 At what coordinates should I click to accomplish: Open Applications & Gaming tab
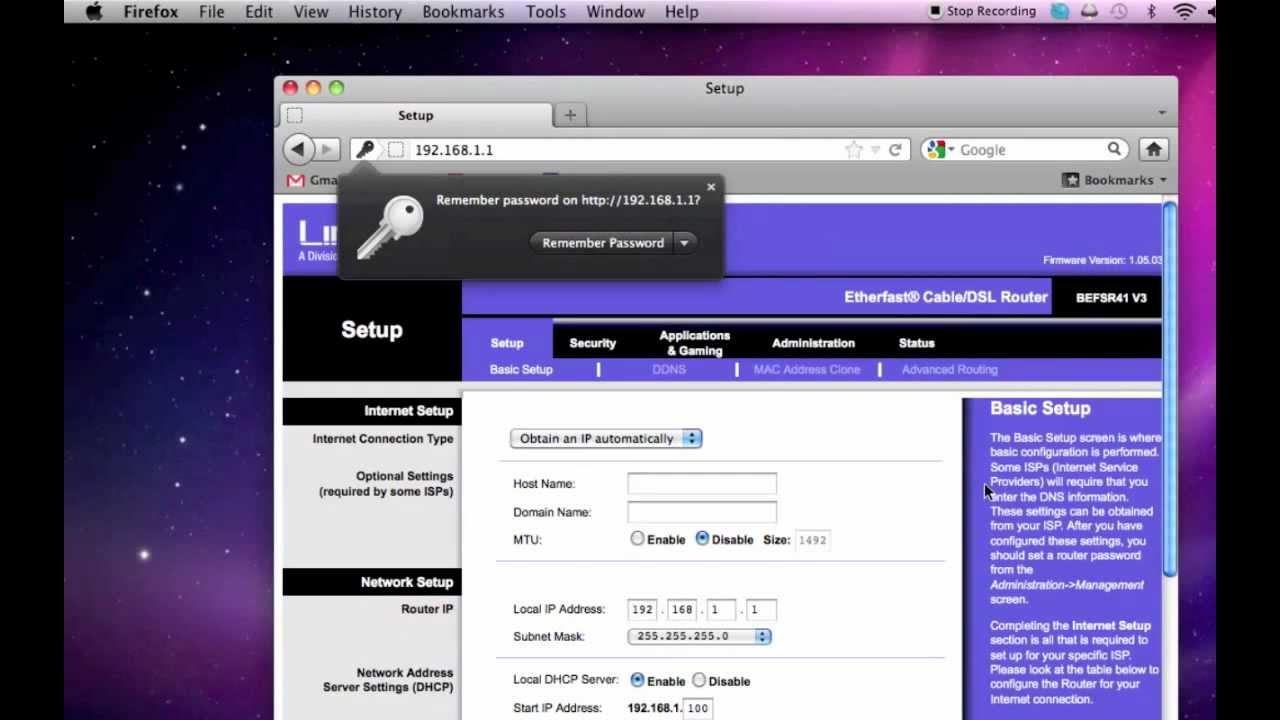(694, 343)
